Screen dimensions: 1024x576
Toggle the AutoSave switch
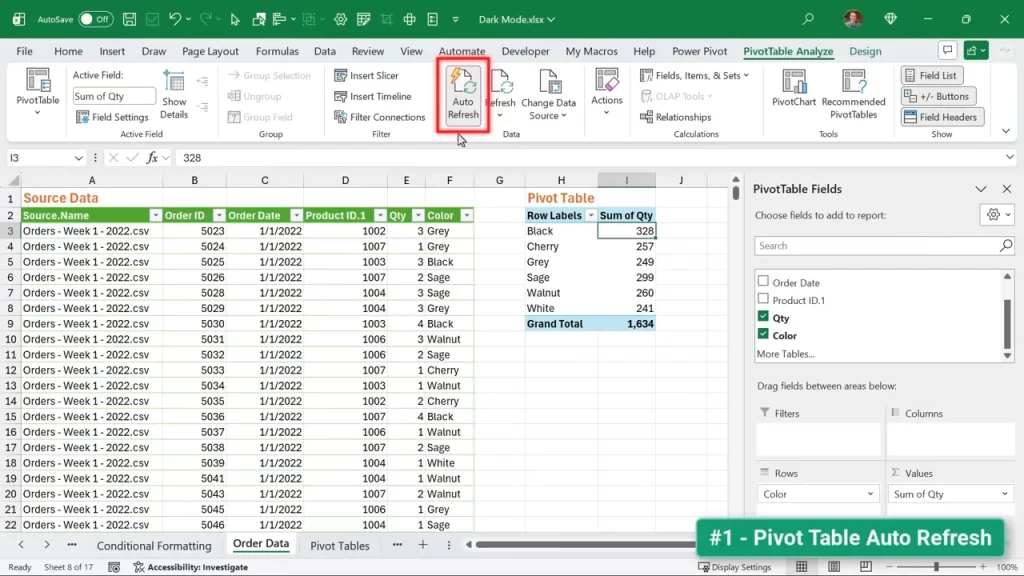tap(96, 19)
